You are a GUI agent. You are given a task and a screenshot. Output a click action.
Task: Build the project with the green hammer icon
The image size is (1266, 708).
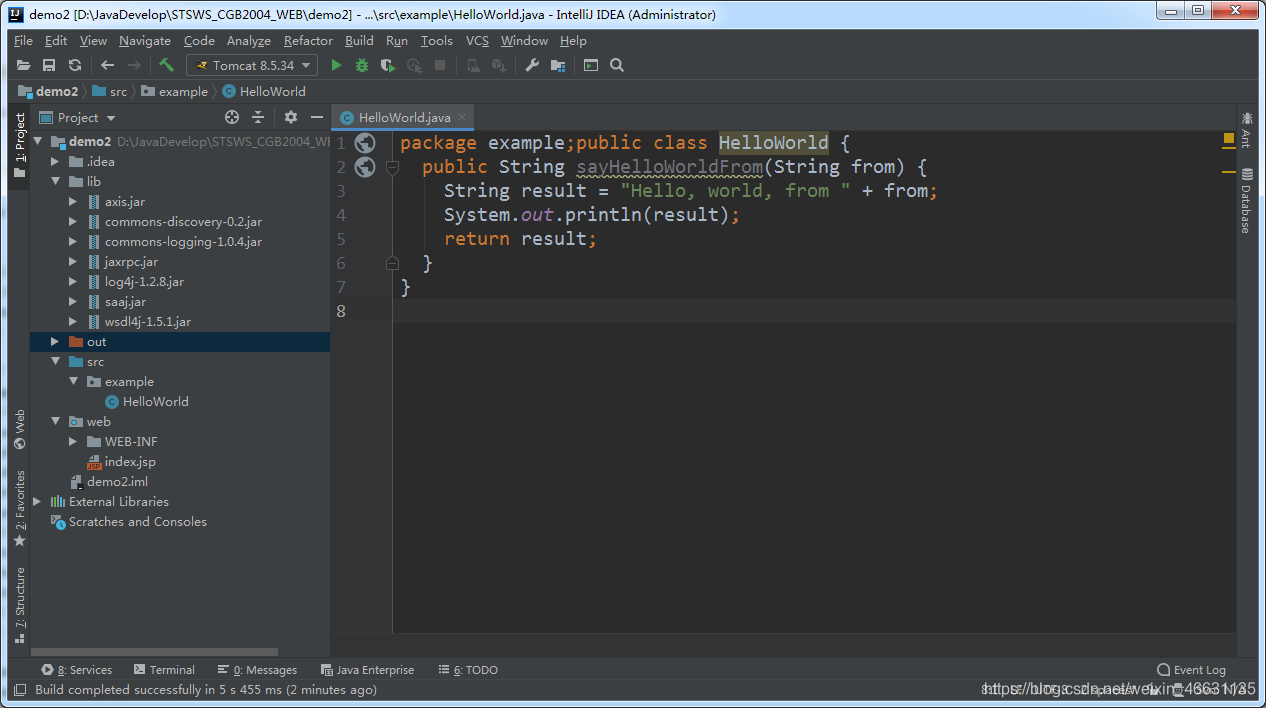click(166, 65)
